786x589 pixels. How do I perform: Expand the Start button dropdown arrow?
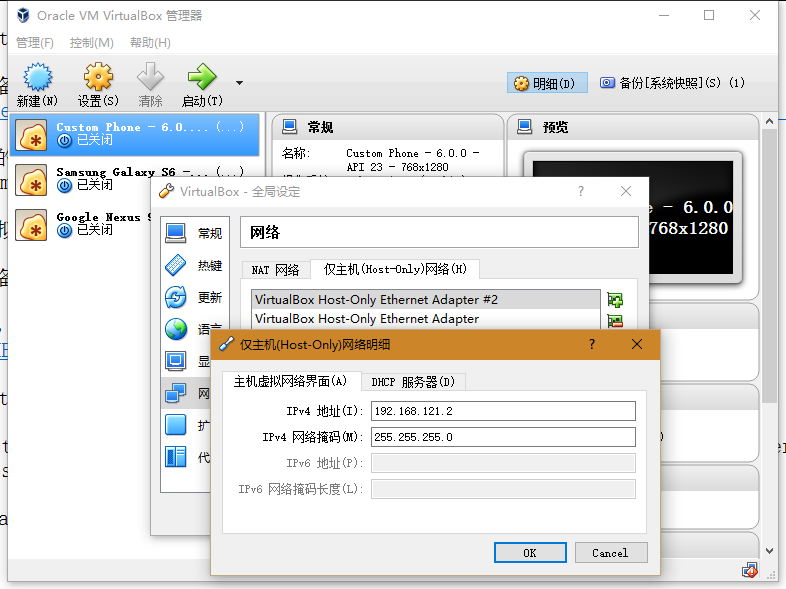pos(240,83)
